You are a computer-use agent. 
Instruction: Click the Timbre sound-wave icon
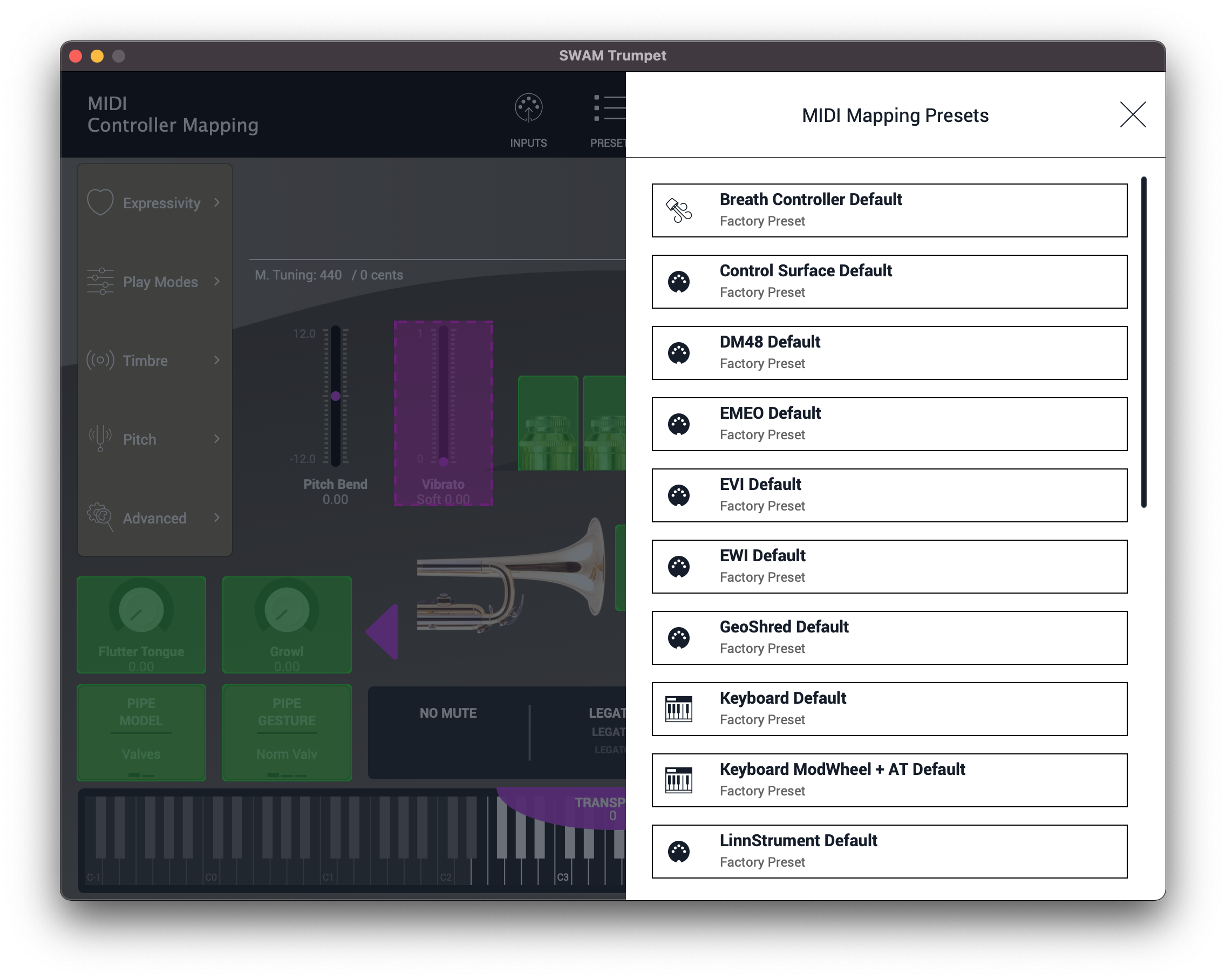(x=100, y=360)
